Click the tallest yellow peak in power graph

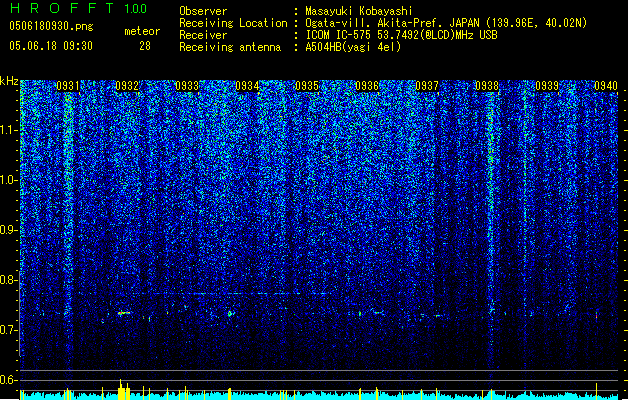(x=121, y=389)
